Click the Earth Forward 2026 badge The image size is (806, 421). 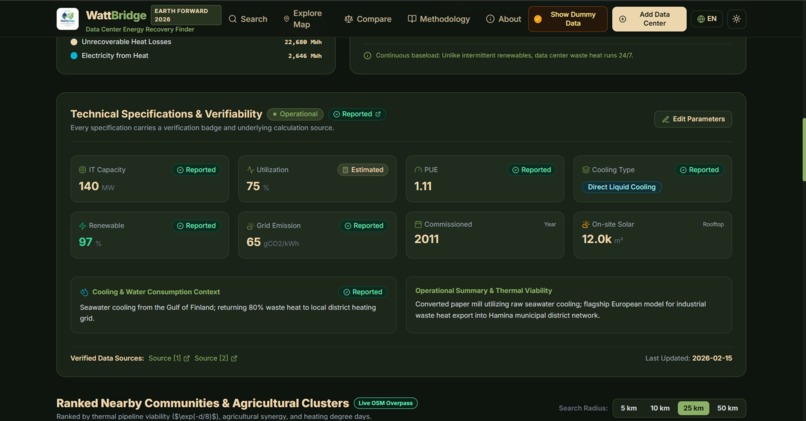(x=186, y=15)
